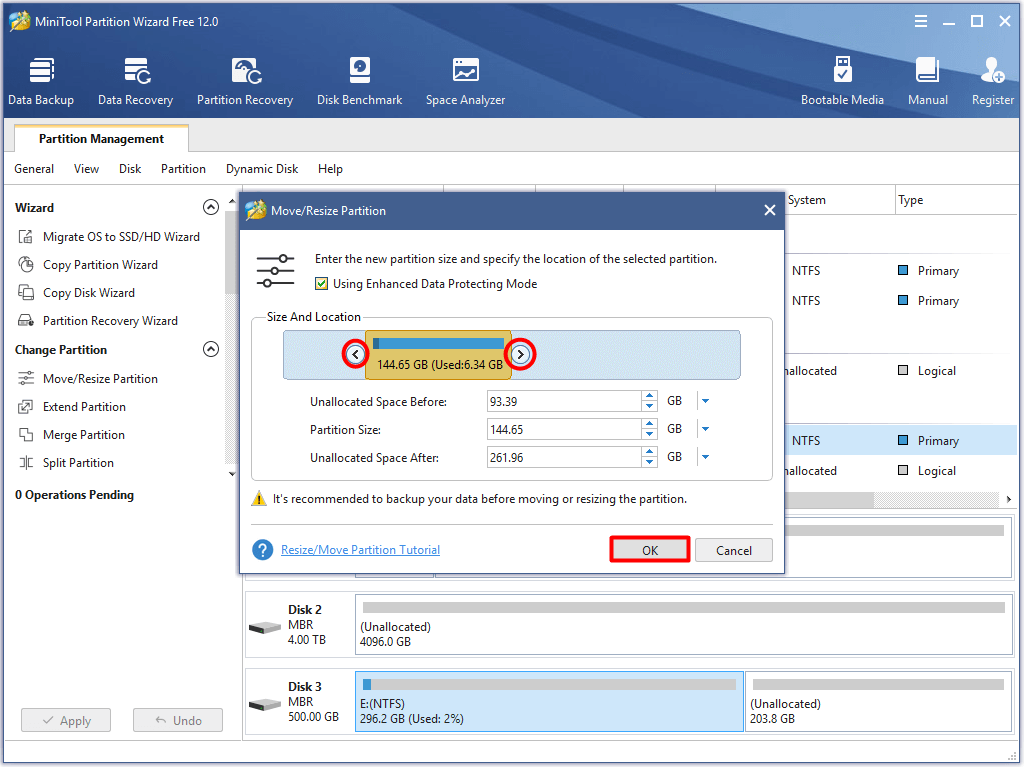Viewport: 1024px width, 767px height.
Task: Select Disk 3 Unallocated 203.8 GB block
Action: [878, 702]
